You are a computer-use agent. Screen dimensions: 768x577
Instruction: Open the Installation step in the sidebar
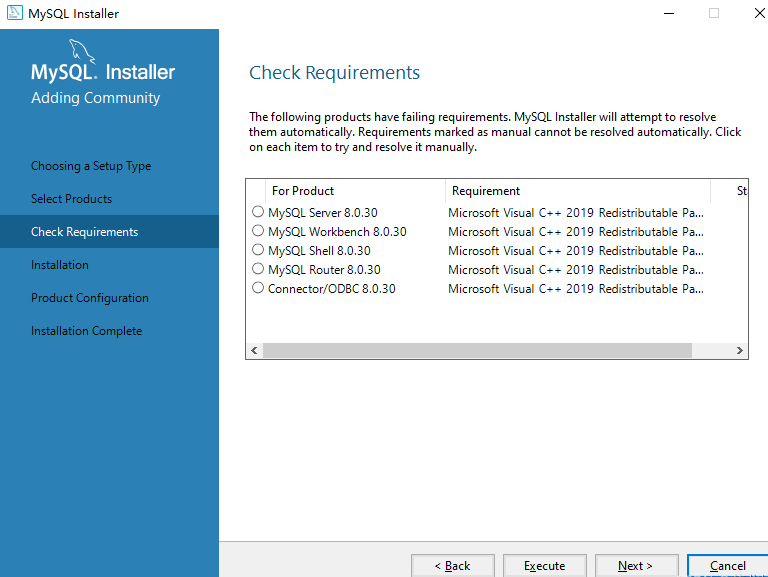click(60, 265)
